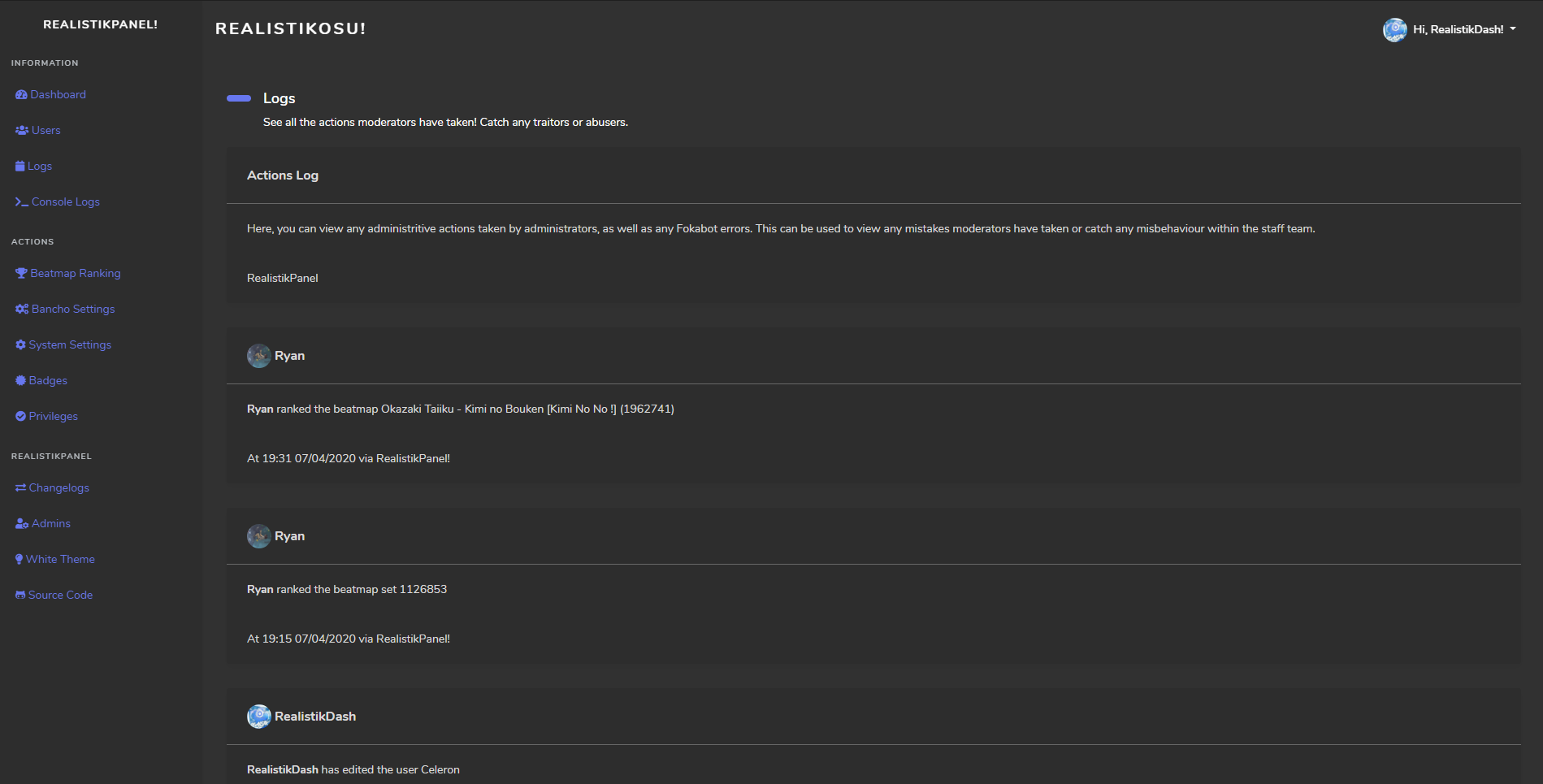The width and height of the screenshot is (1543, 784).
Task: Click Ryan's name on the beatmap set entry
Action: [290, 536]
